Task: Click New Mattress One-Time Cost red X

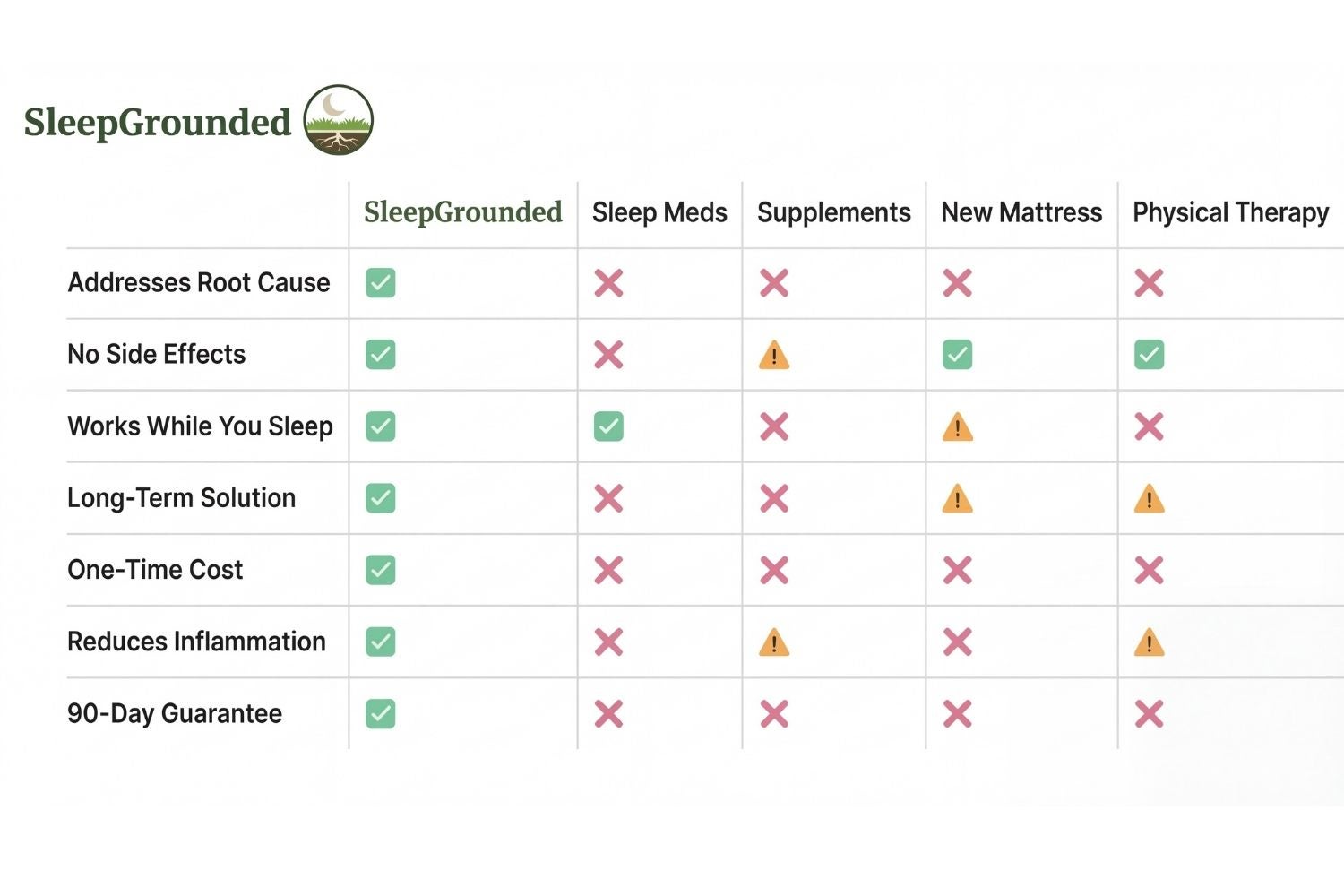Action: 957,570
